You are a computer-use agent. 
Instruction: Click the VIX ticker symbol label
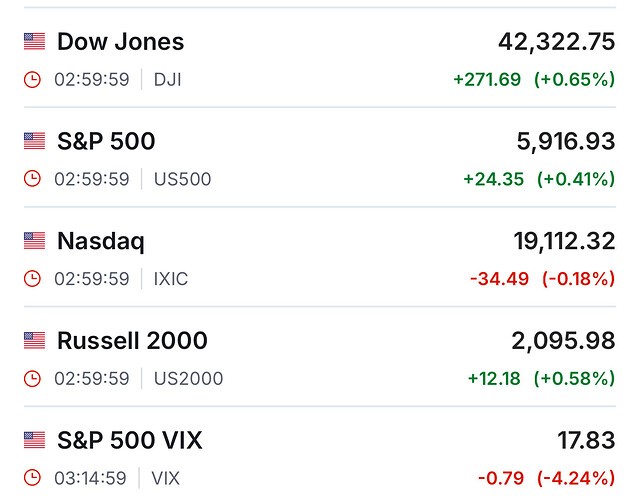point(165,478)
